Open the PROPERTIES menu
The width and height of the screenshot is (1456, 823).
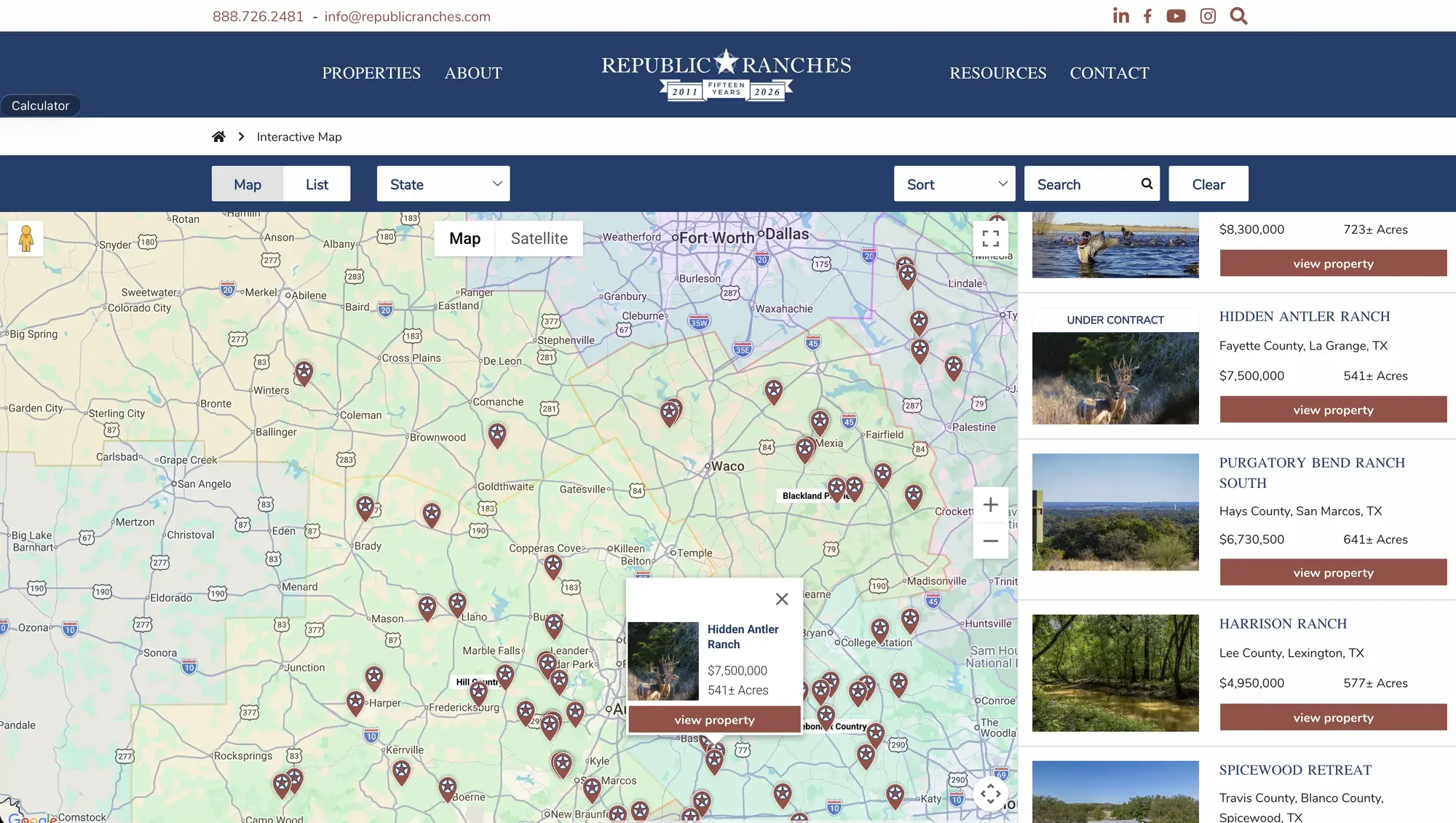371,73
